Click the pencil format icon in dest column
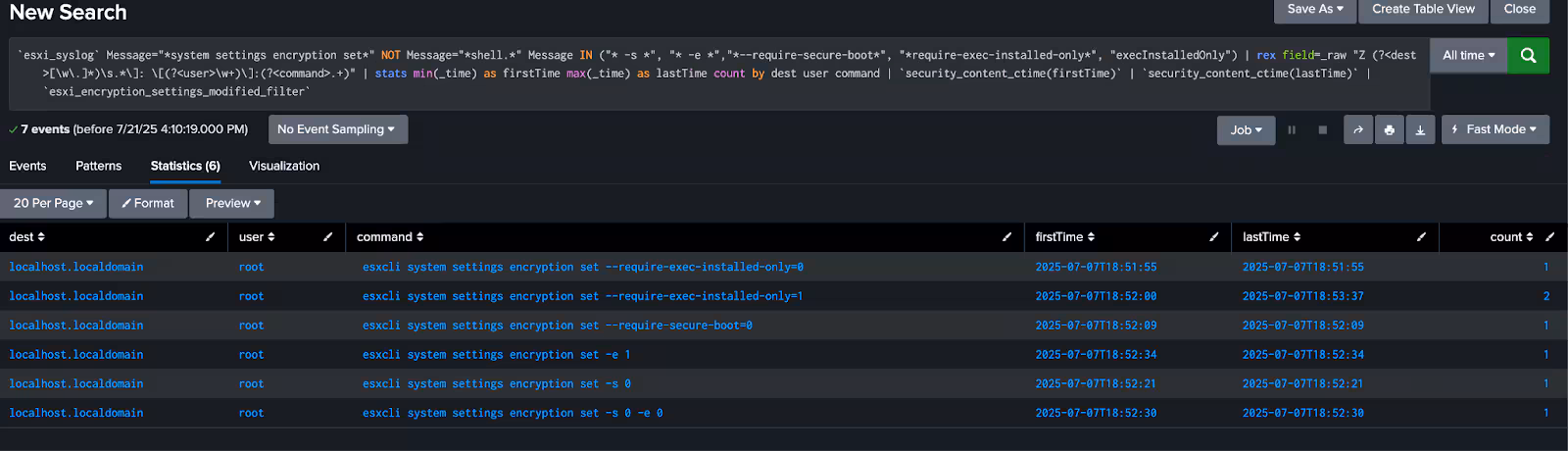 coord(210,237)
